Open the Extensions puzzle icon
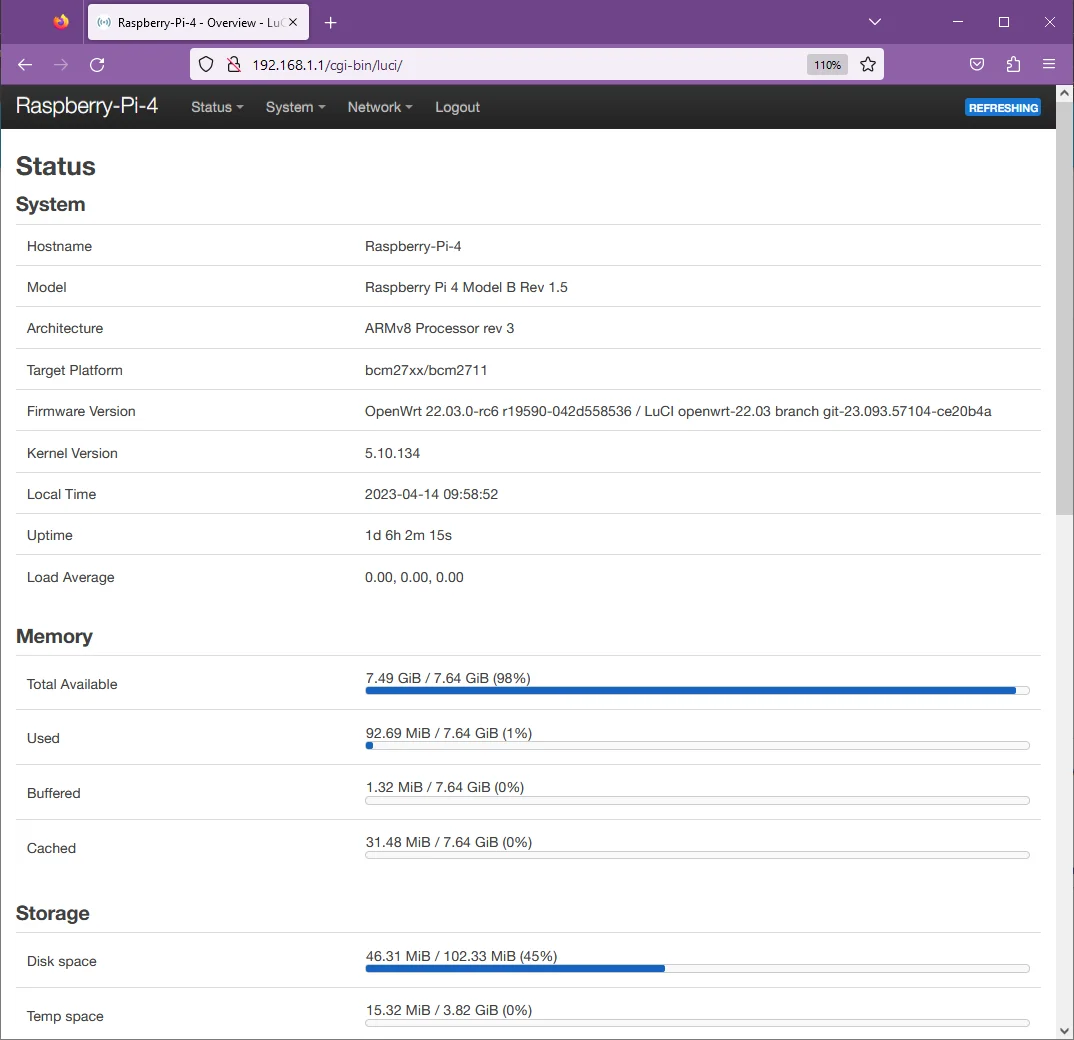The height and width of the screenshot is (1040, 1074). [x=1013, y=65]
